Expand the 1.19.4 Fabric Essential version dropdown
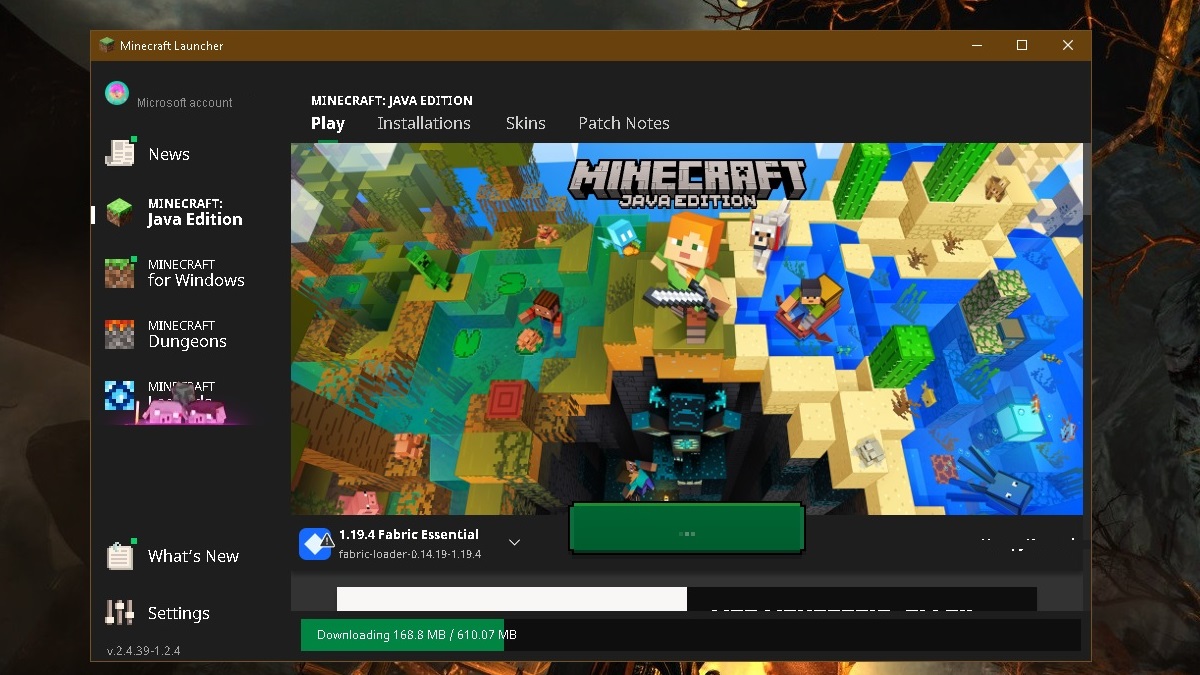 coord(514,541)
